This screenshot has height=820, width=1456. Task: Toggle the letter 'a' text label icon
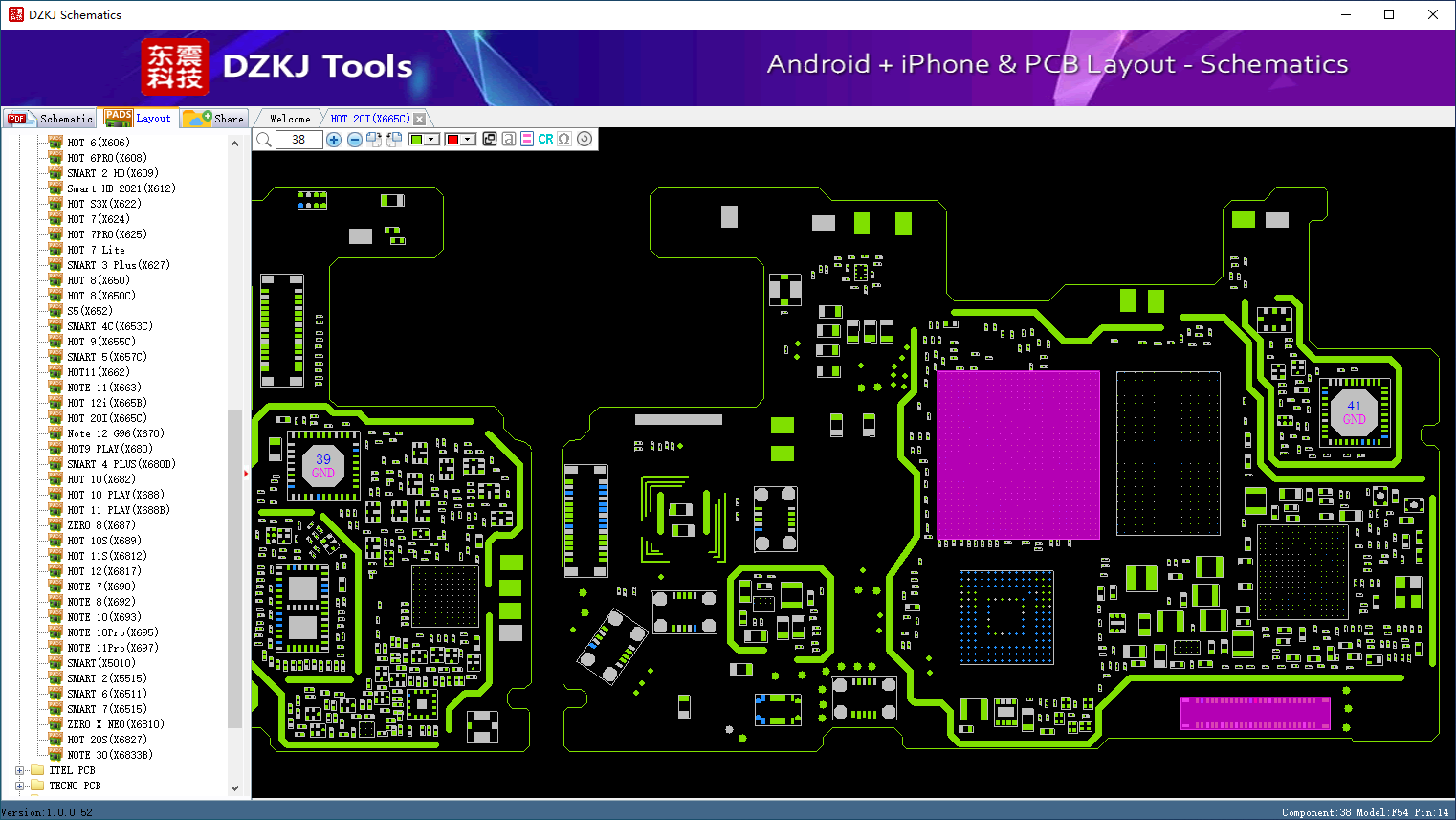509,139
